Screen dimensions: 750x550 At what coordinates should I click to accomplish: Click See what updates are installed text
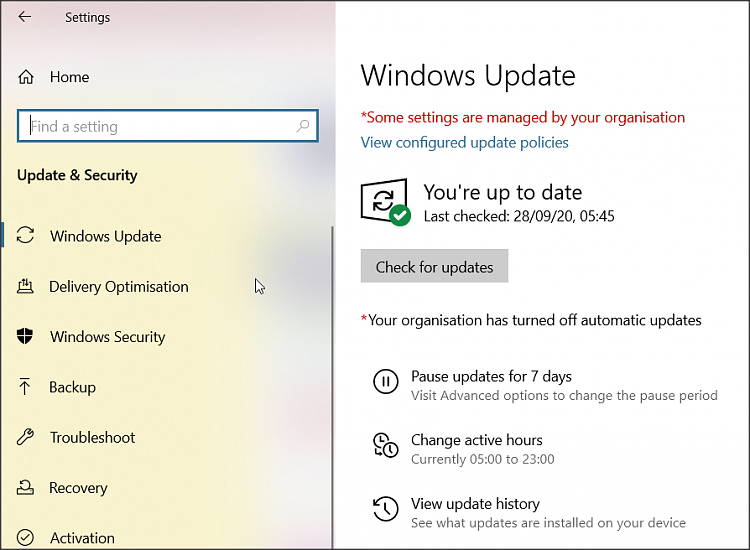[x=548, y=523]
